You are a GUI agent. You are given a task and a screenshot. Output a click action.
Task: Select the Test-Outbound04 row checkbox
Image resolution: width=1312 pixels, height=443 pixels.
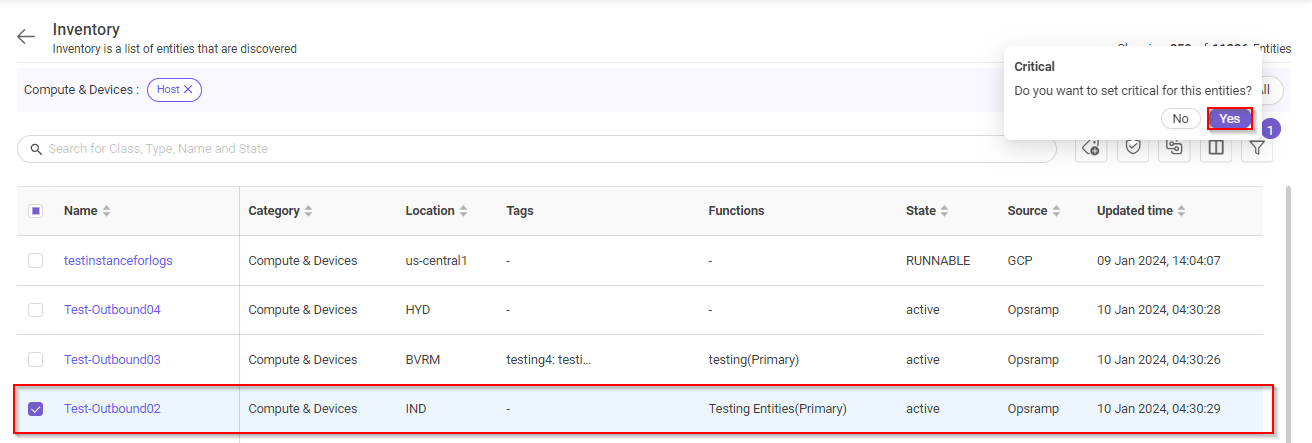[35, 310]
